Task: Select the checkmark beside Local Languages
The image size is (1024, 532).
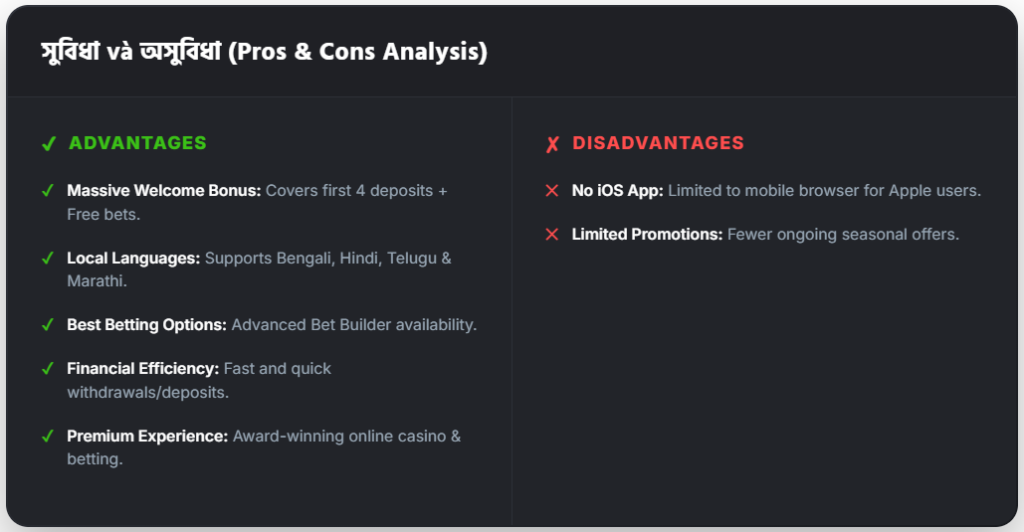Action: click(x=48, y=258)
